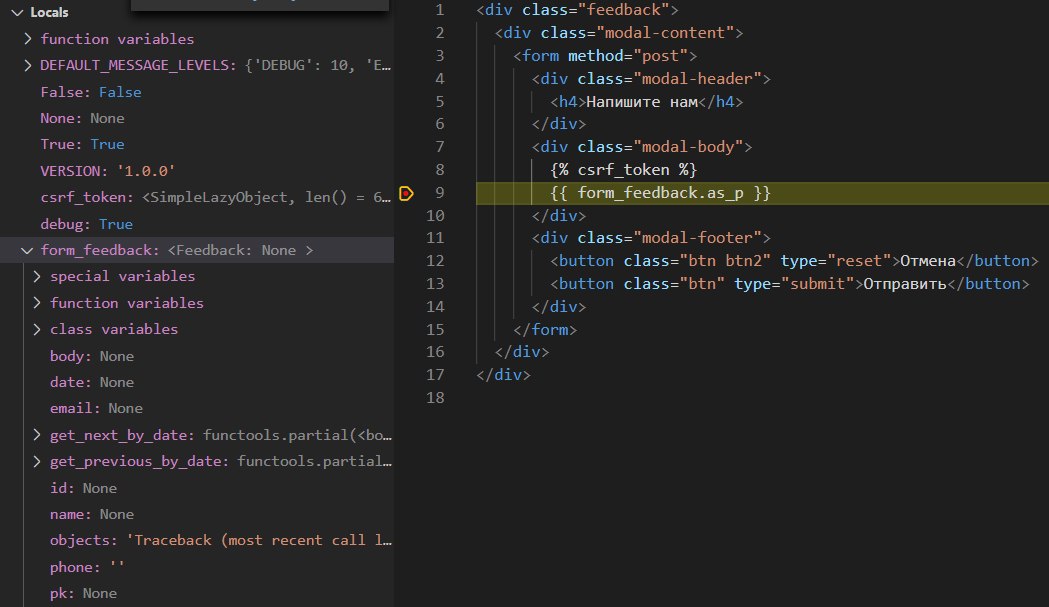
Task: Click the div class="modal-footer" code line
Action: 651,238
